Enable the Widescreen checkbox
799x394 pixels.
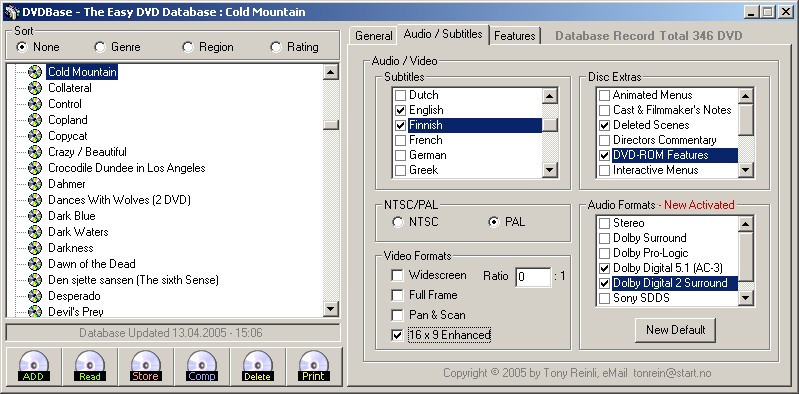[397, 275]
